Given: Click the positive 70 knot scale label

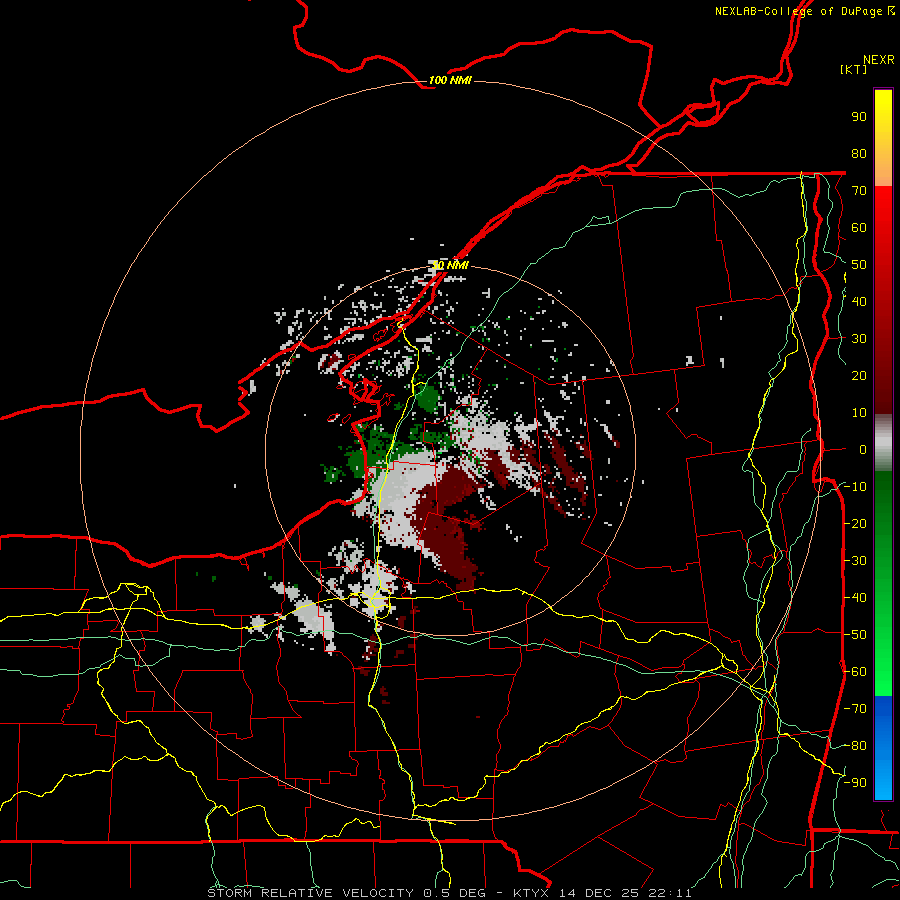Looking at the screenshot, I should 859,191.
